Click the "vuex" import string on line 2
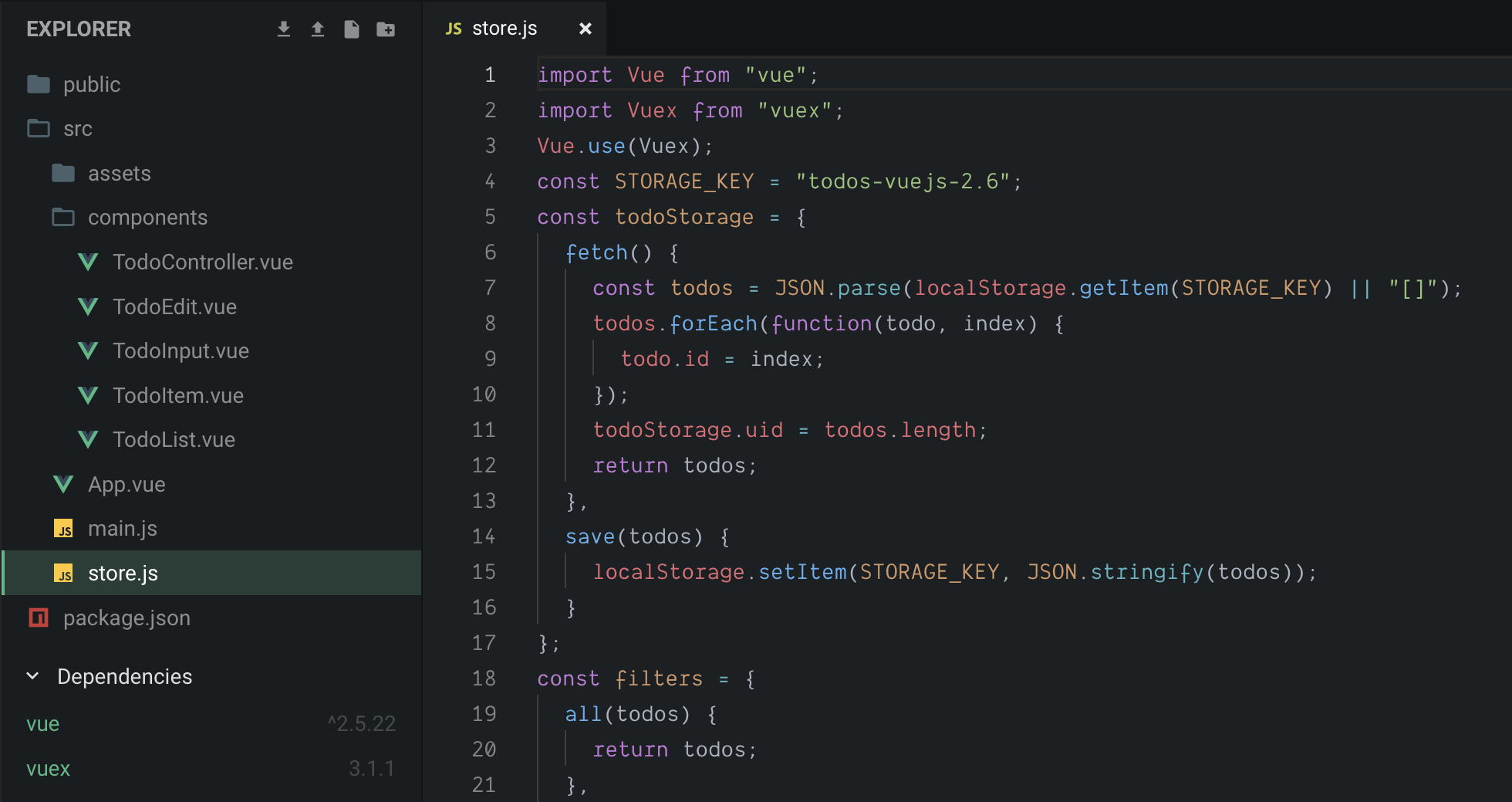 [x=795, y=110]
